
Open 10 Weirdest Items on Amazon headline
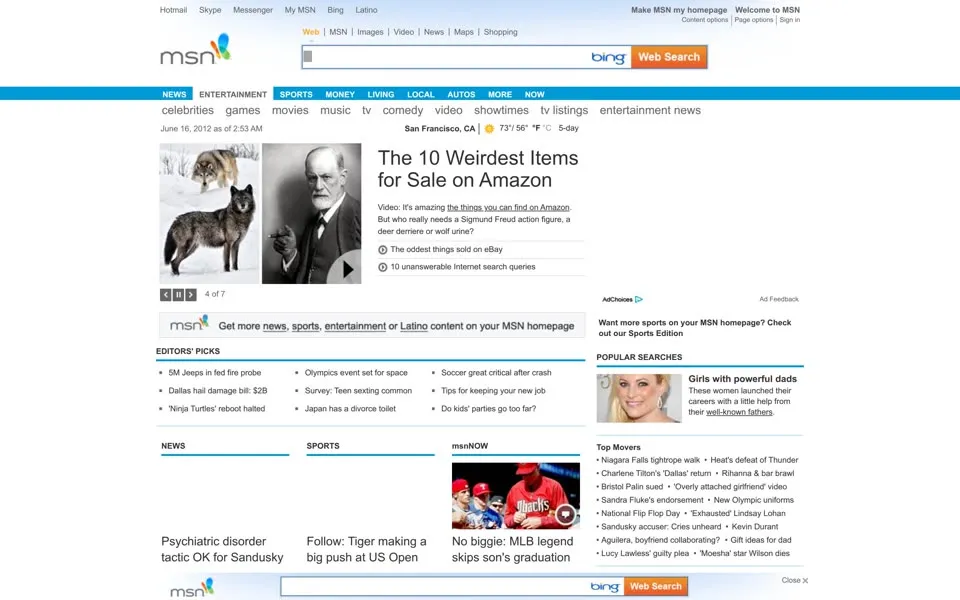click(478, 169)
